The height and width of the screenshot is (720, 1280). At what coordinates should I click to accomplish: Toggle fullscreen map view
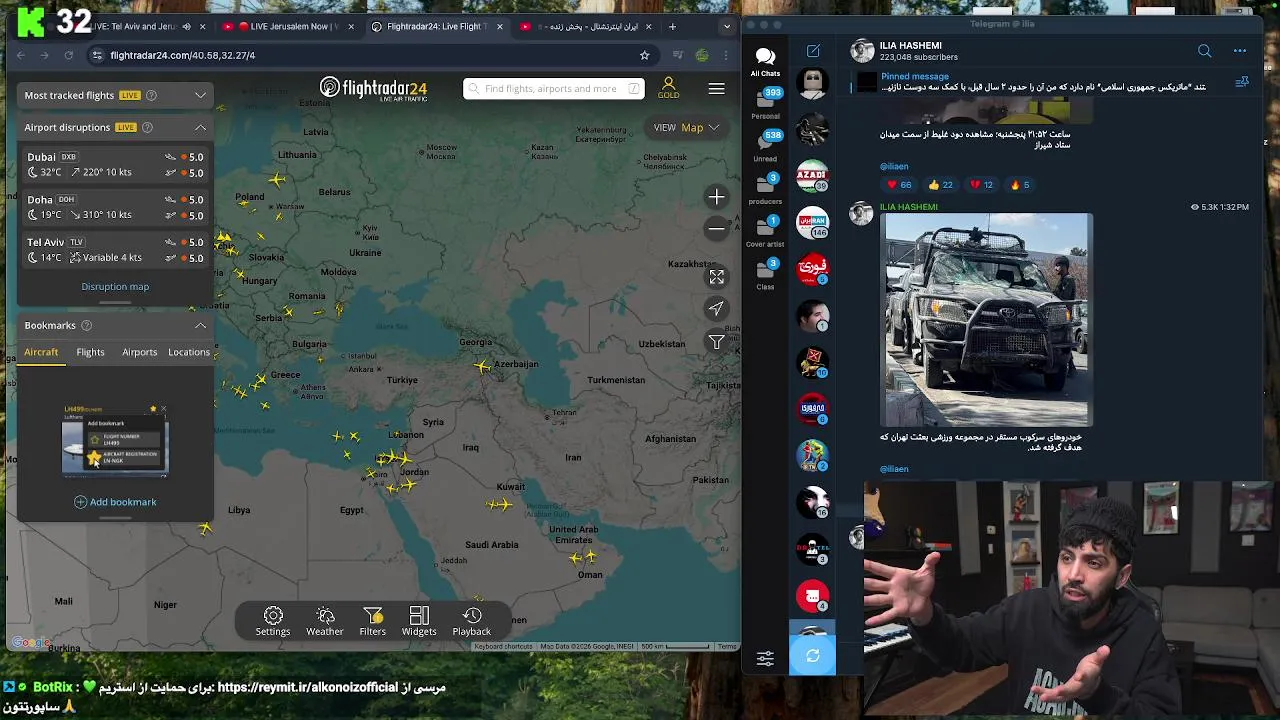pyautogui.click(x=716, y=277)
